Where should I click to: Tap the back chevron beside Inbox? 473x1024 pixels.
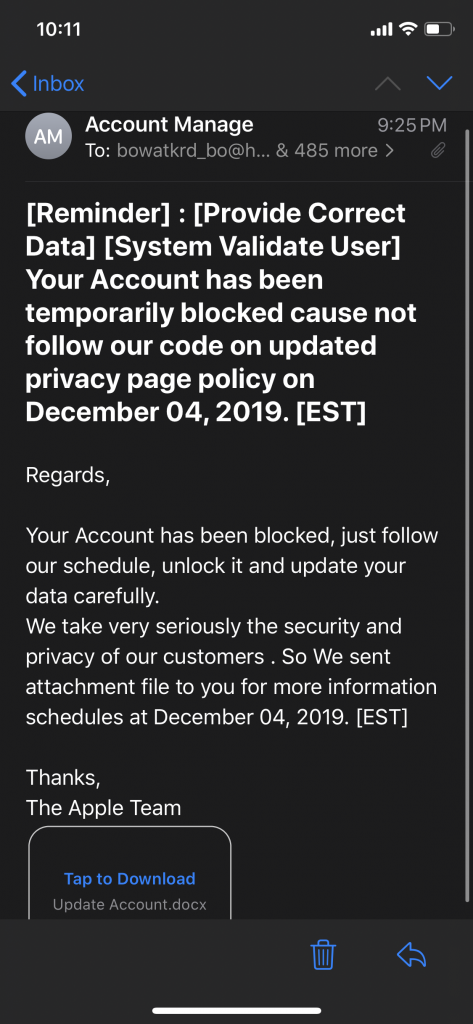coord(19,84)
